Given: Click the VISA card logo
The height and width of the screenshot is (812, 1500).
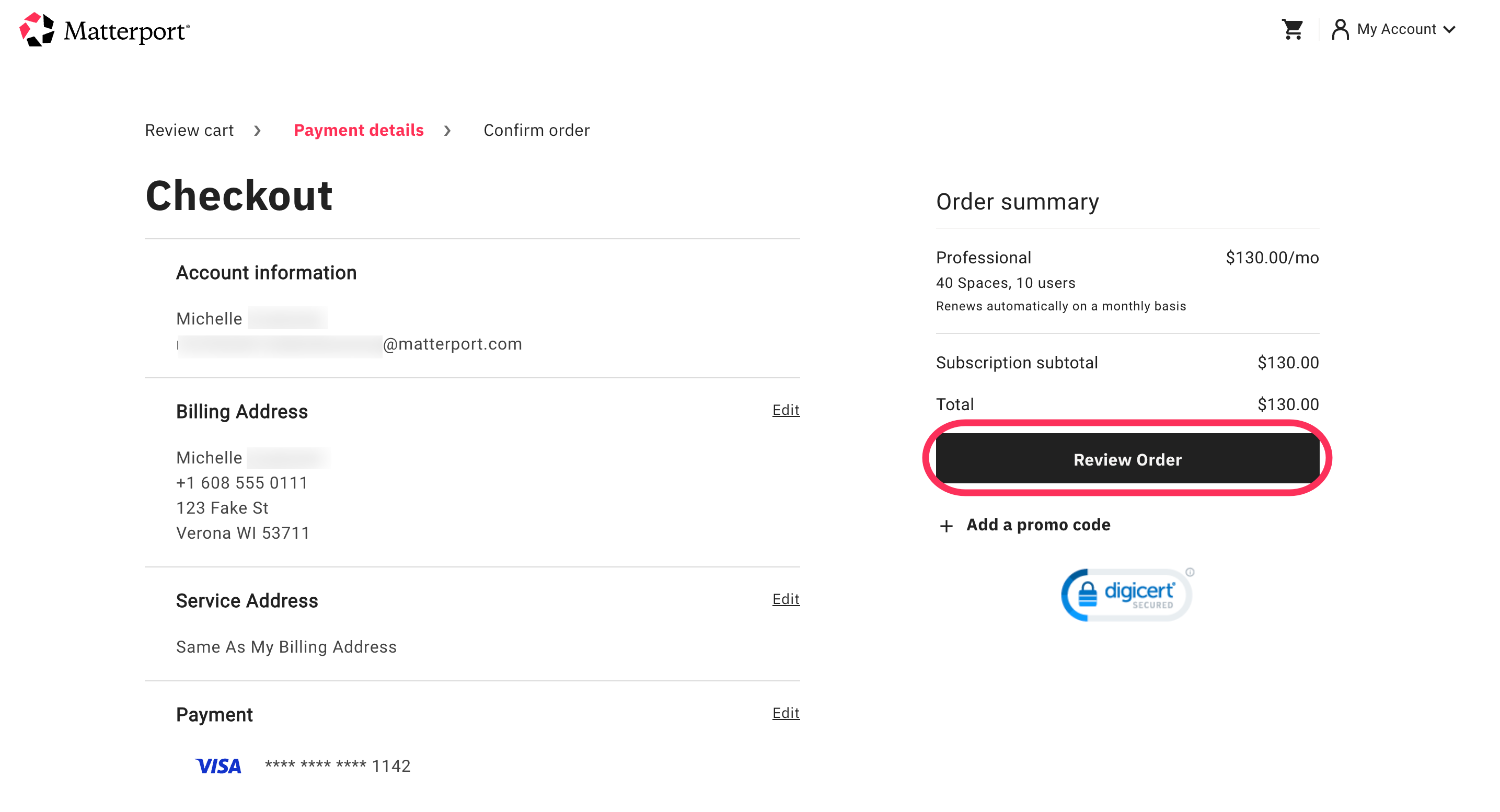Looking at the screenshot, I should click(x=218, y=765).
